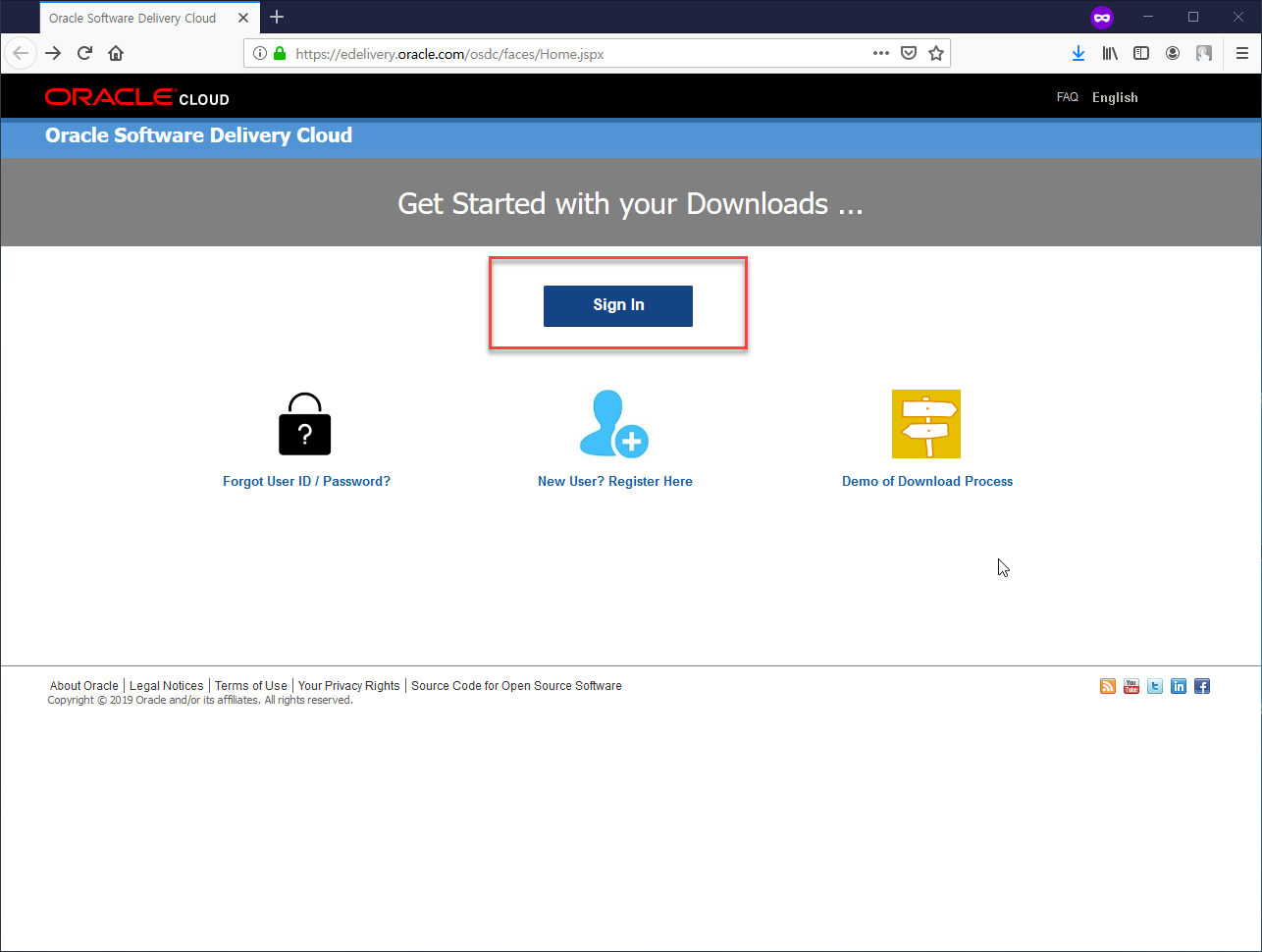Image resolution: width=1262 pixels, height=952 pixels.
Task: Toggle the sidebar icon in toolbar
Action: pos(1141,53)
